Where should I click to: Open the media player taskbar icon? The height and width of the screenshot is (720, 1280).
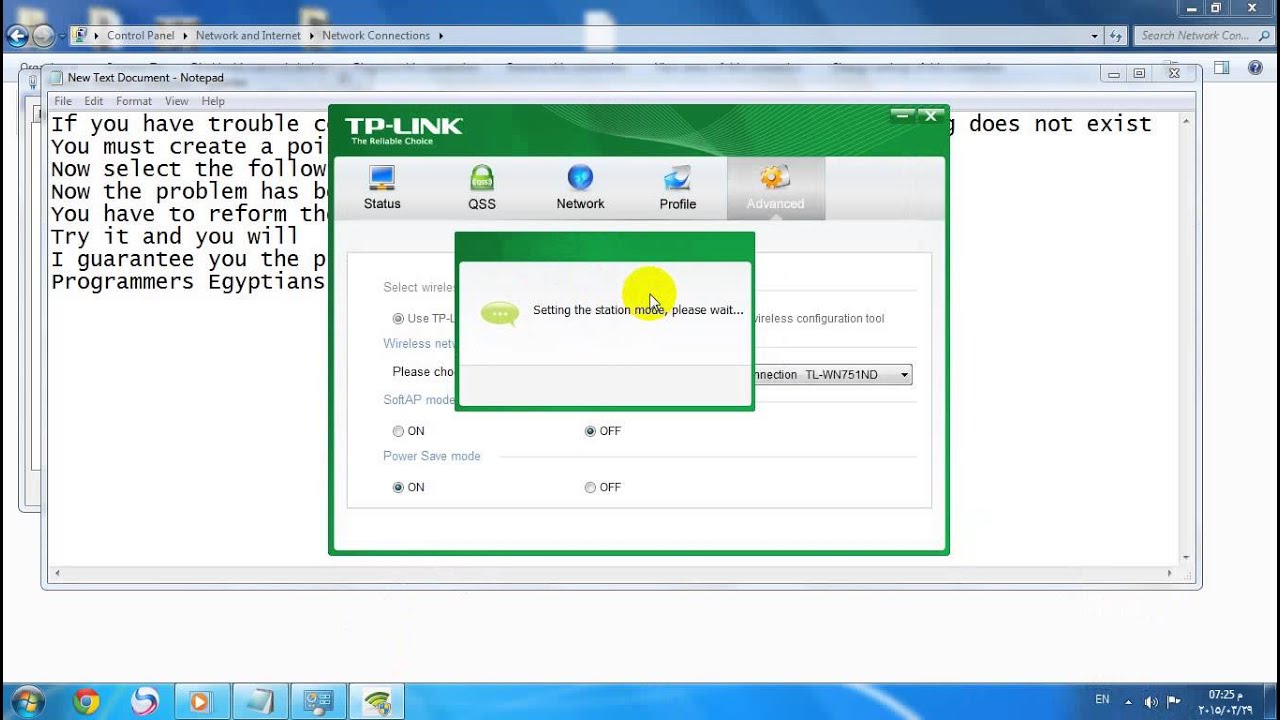point(200,702)
